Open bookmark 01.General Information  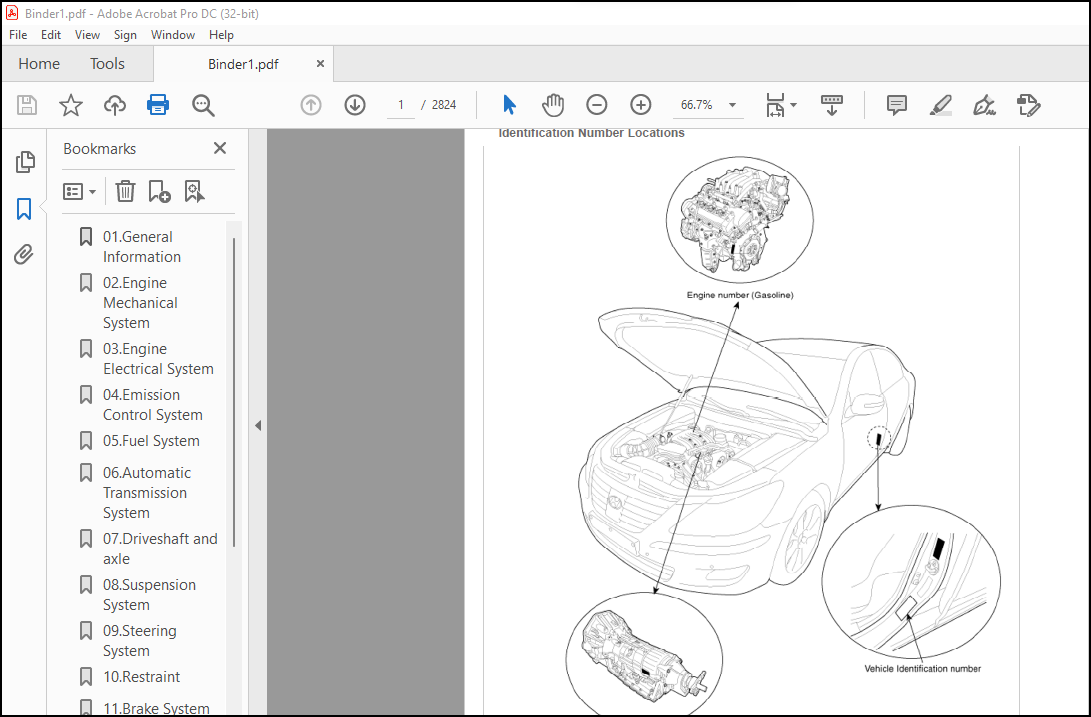pyautogui.click(x=142, y=246)
